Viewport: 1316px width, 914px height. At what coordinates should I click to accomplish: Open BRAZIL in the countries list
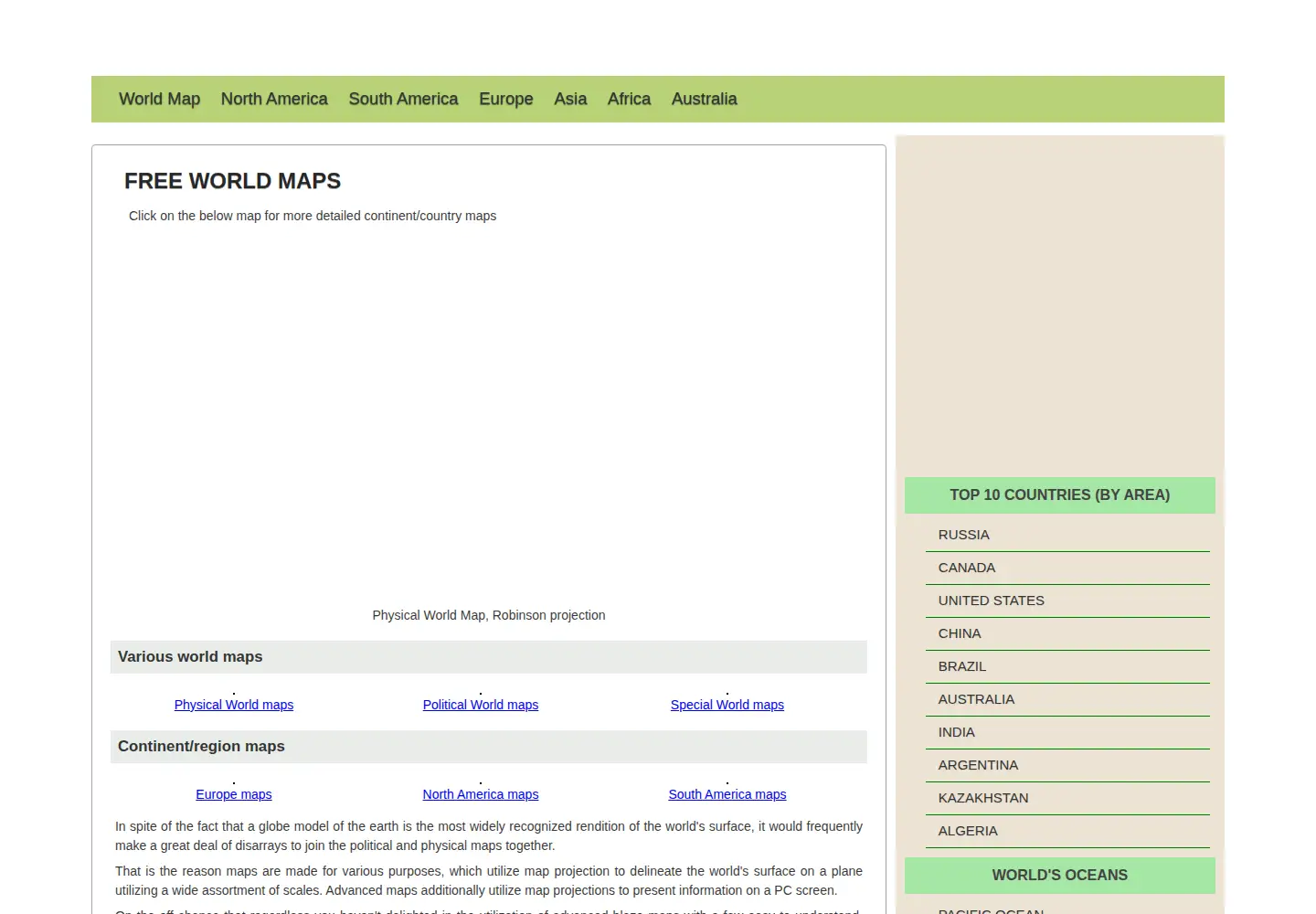pos(1067,666)
